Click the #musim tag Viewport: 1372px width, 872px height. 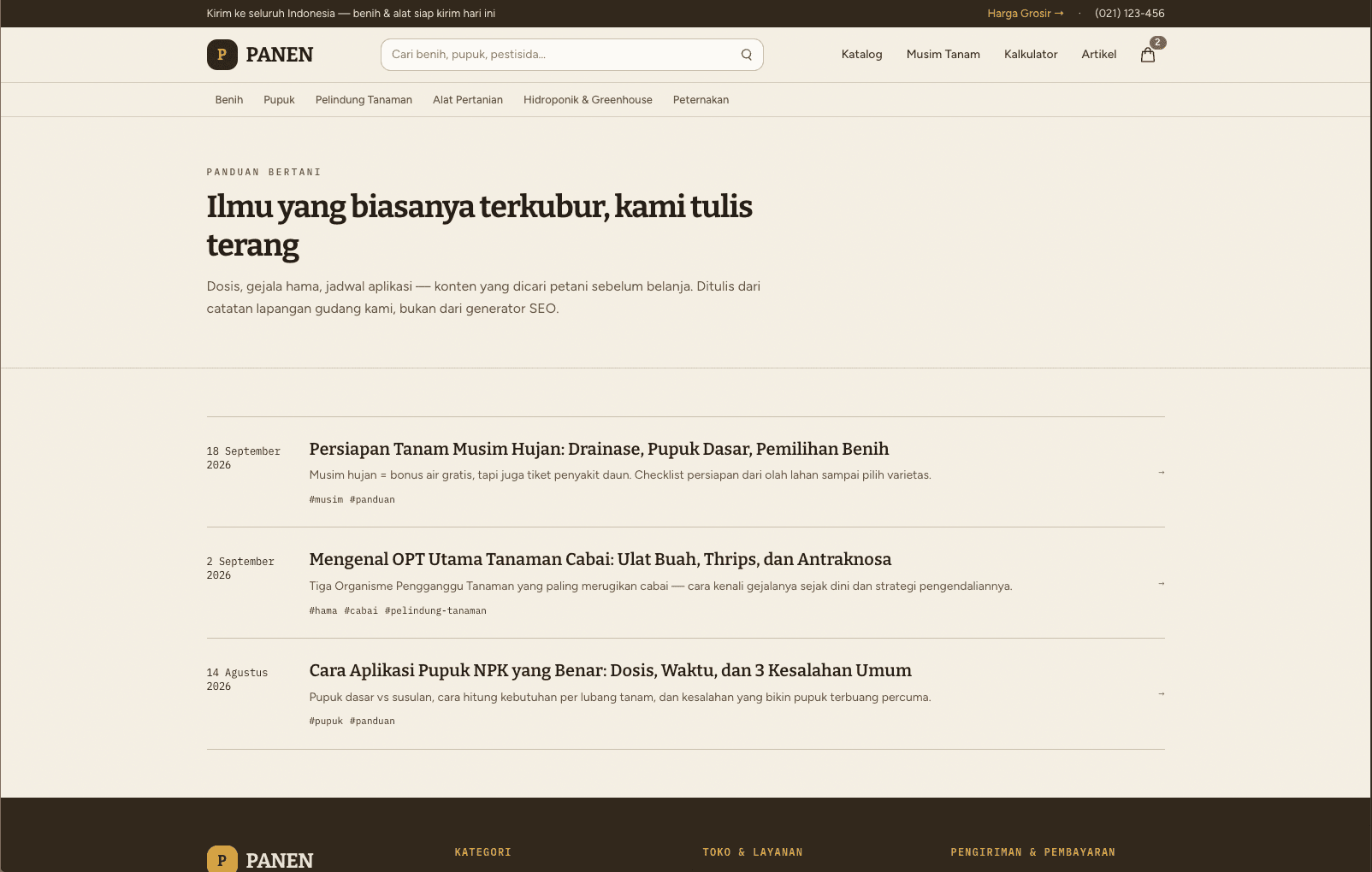pos(326,500)
